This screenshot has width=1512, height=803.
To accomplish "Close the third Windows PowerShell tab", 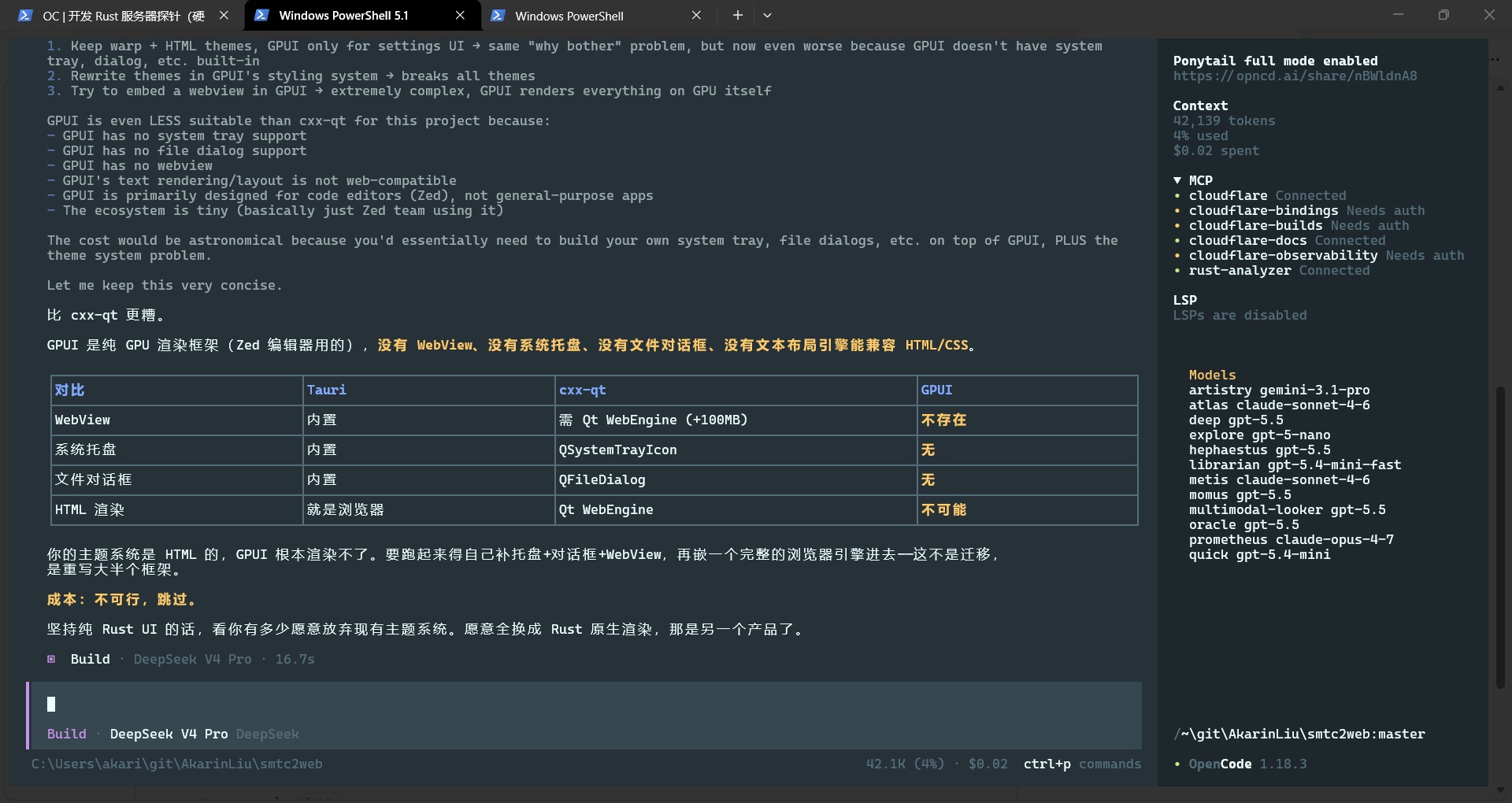I will pos(696,16).
